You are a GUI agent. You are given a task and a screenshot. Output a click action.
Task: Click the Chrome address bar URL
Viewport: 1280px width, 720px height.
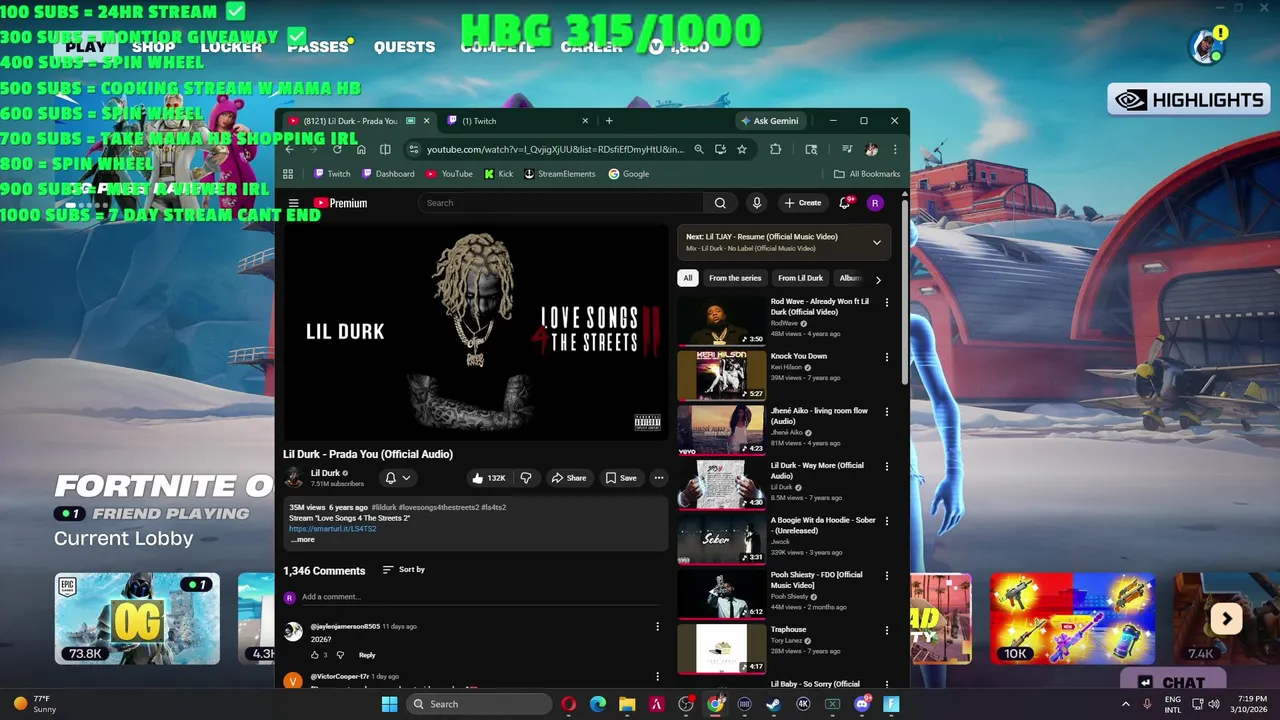tap(555, 149)
